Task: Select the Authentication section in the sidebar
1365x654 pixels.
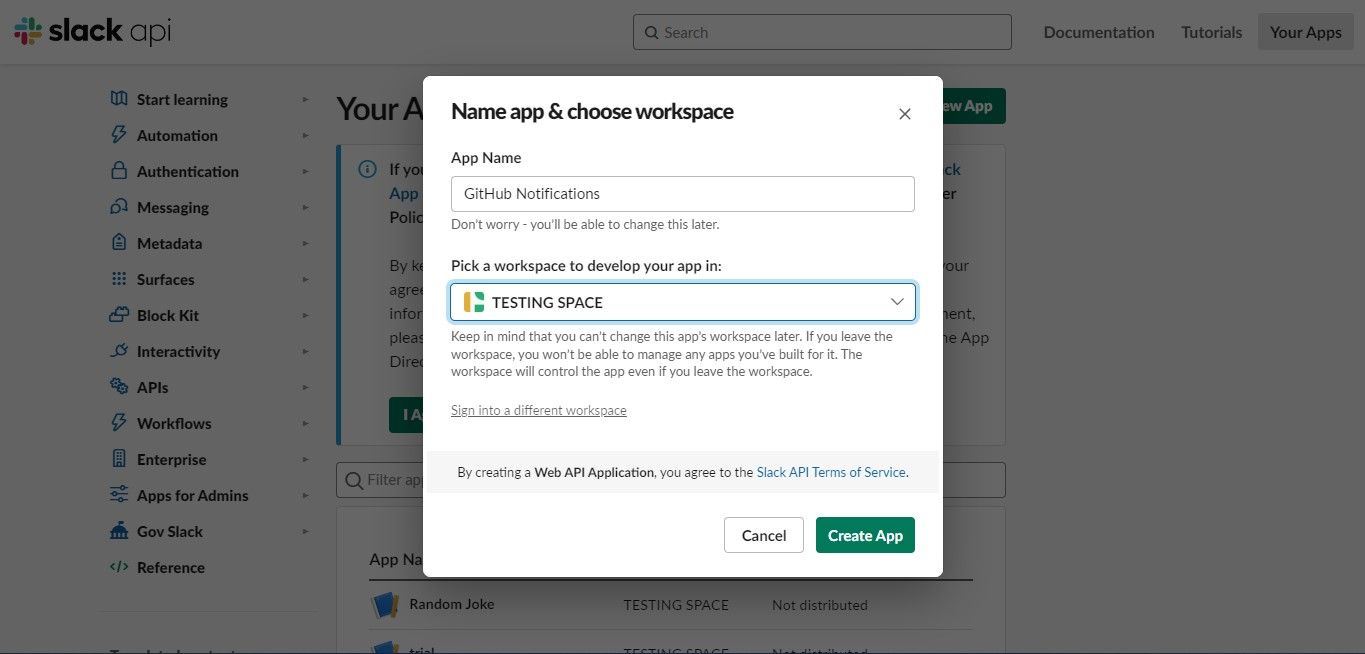Action: (x=187, y=171)
